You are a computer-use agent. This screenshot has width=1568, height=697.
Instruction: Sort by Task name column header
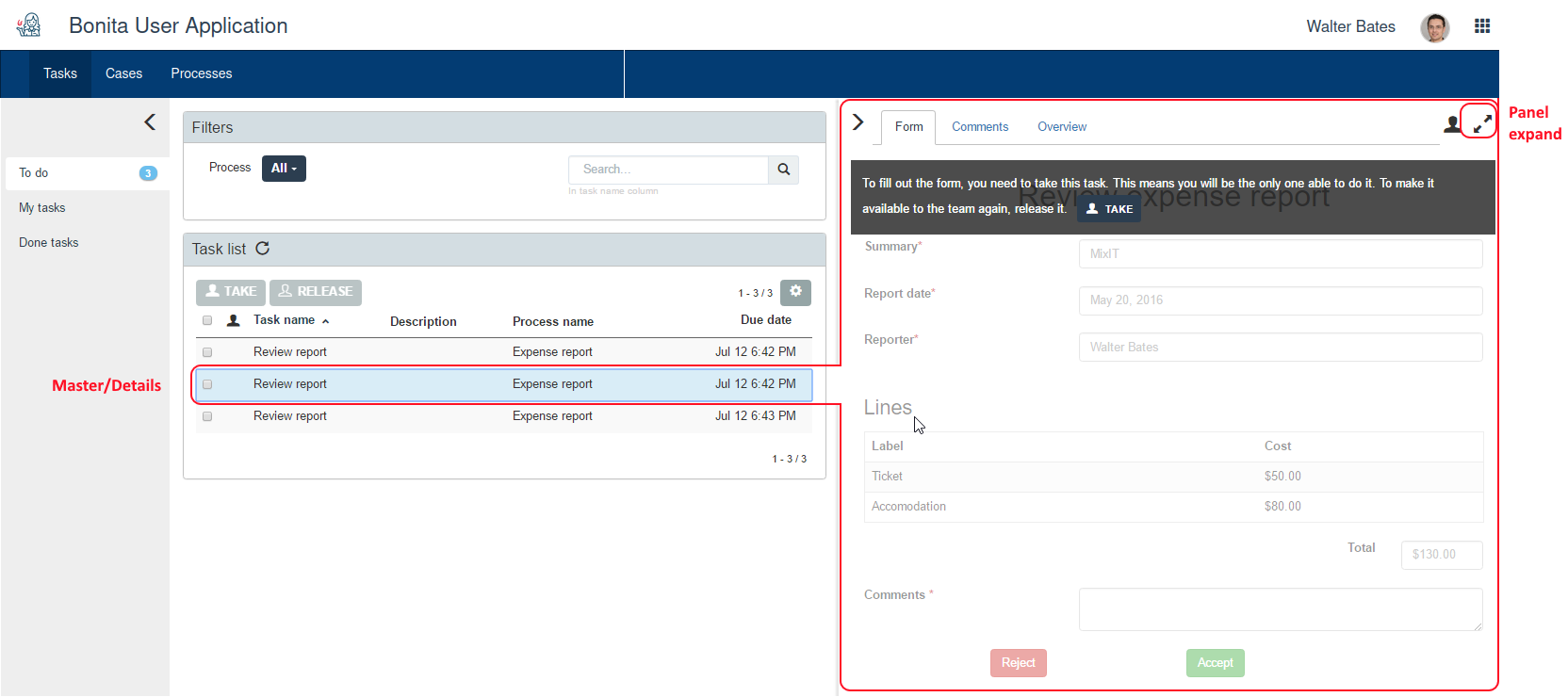pyautogui.click(x=285, y=320)
